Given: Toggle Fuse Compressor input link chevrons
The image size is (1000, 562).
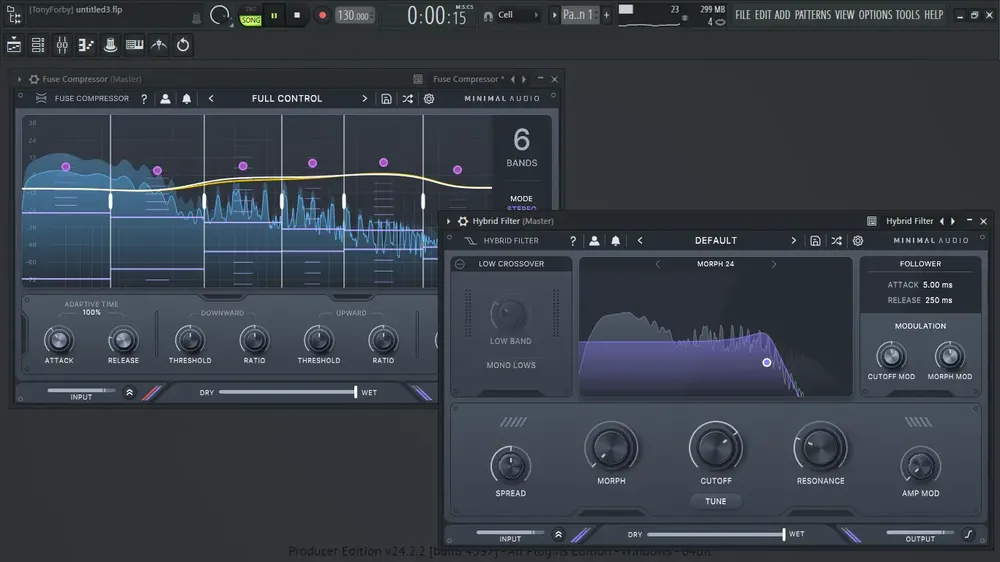Looking at the screenshot, I should pos(129,392).
